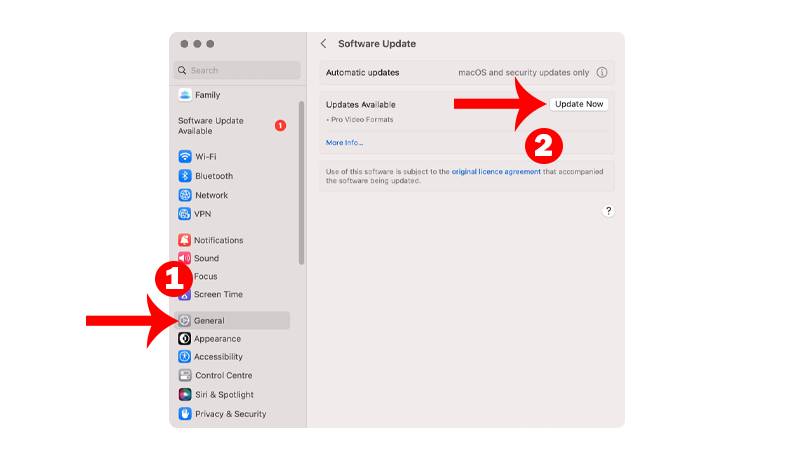
Task: Click 'macOS and security updates only' text
Action: click(523, 72)
